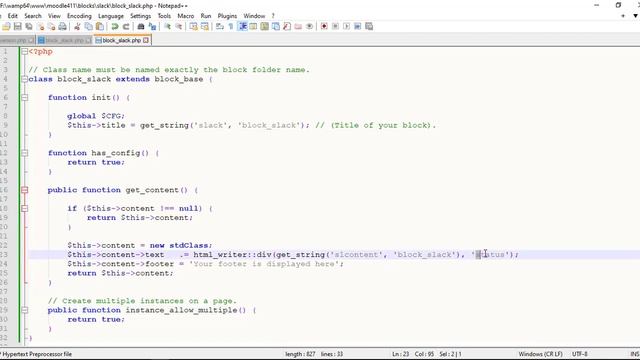The width and height of the screenshot is (640, 360).
Task: Click the Close All documents toolbar icon
Action: [51, 27]
